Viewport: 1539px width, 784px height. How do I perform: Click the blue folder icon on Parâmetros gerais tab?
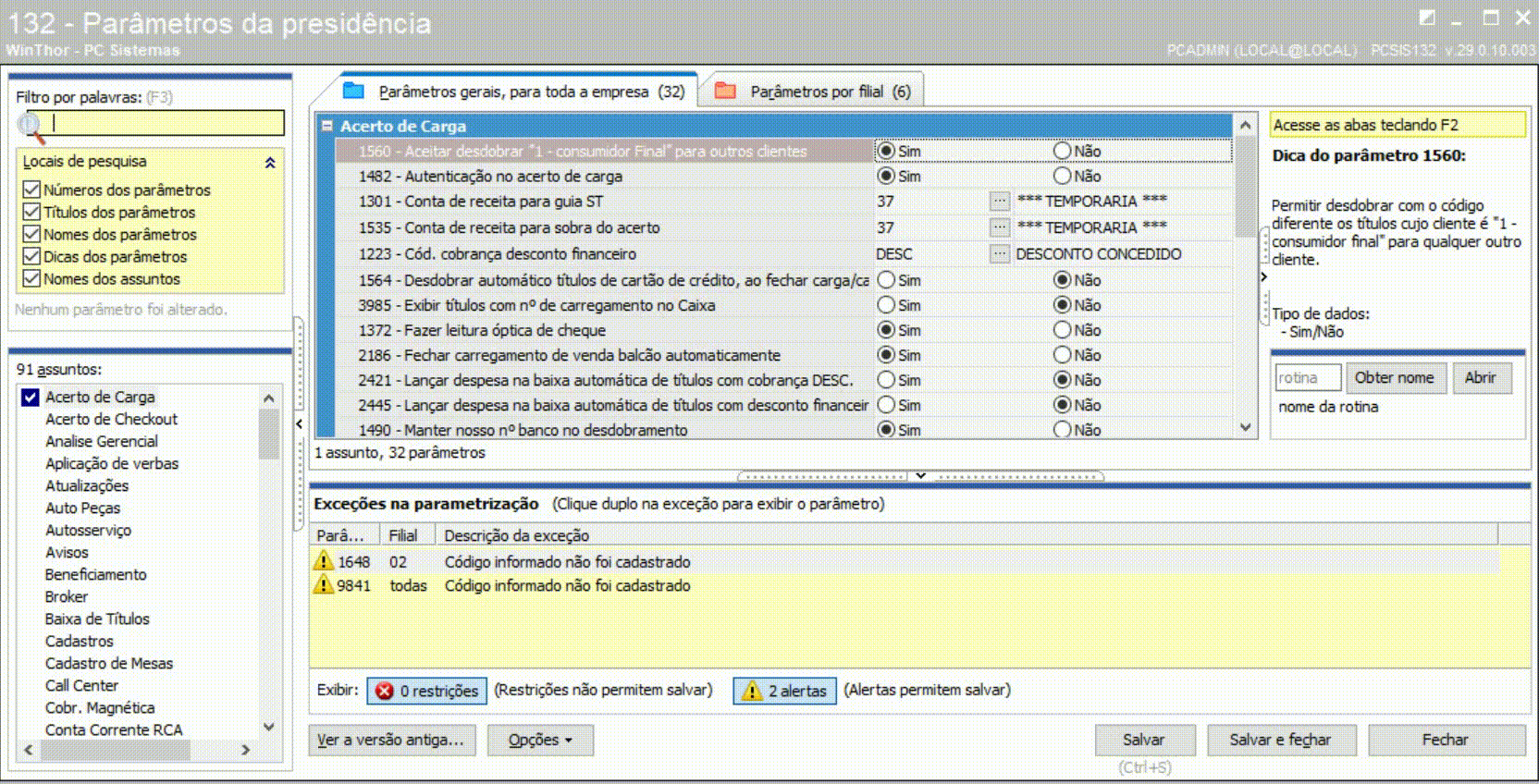click(x=353, y=90)
